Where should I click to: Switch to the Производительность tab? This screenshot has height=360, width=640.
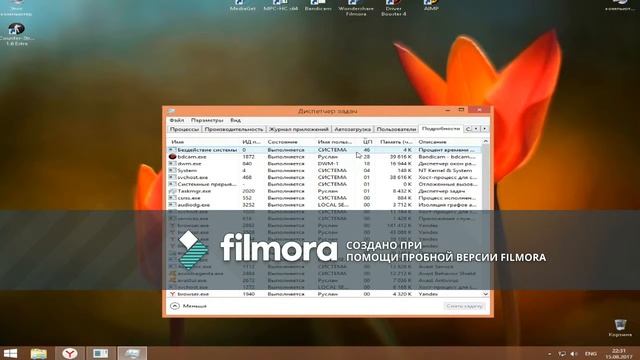[234, 129]
